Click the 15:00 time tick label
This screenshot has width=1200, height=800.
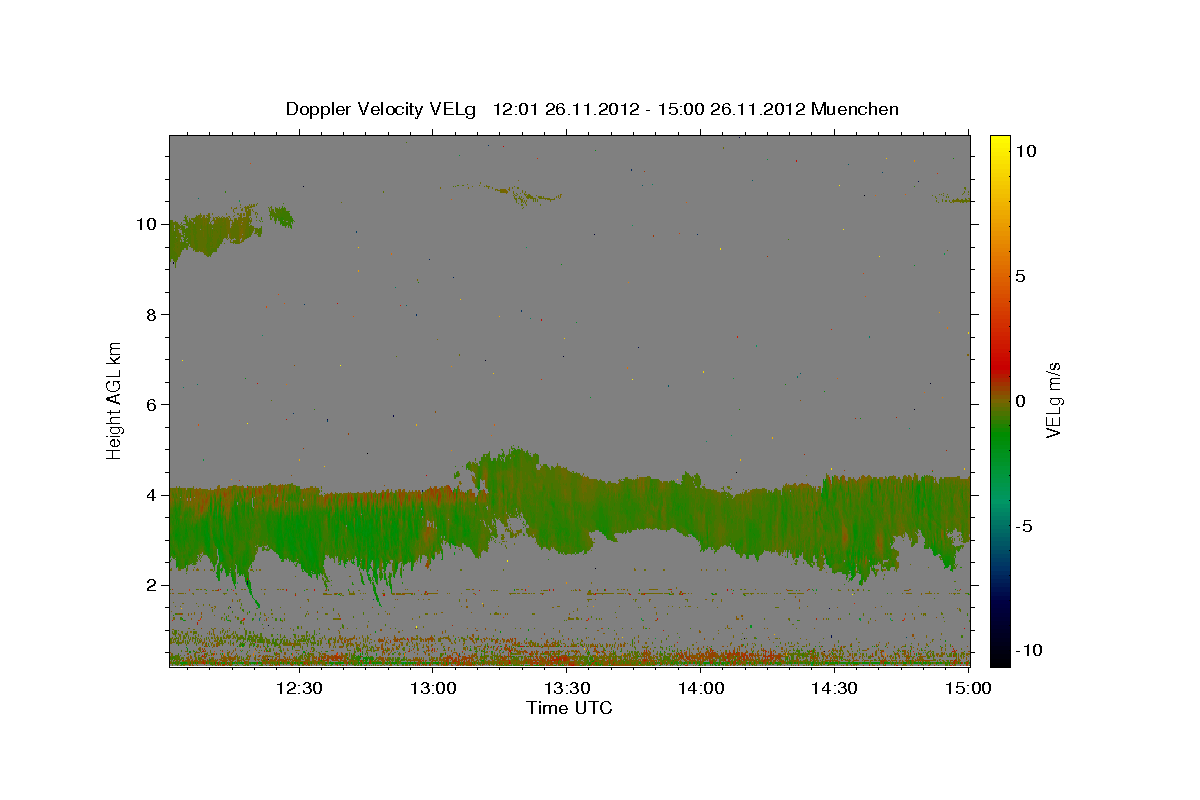(967, 688)
